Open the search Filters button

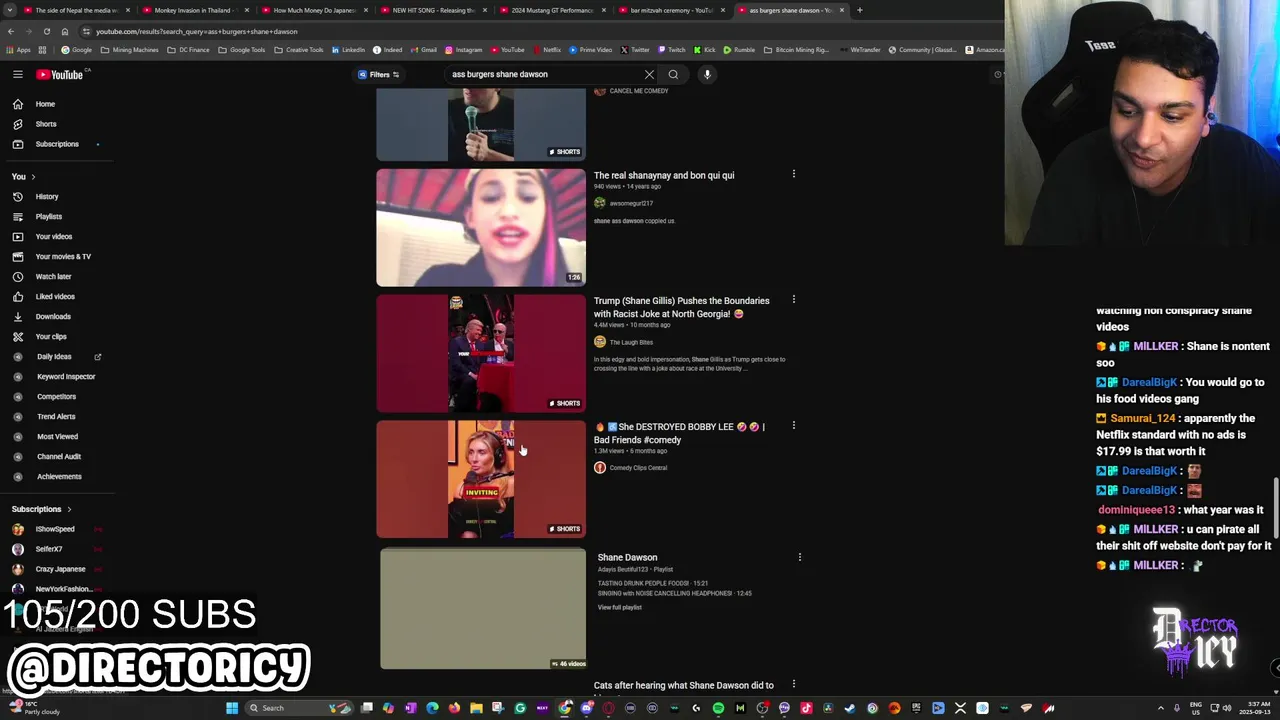click(x=379, y=74)
